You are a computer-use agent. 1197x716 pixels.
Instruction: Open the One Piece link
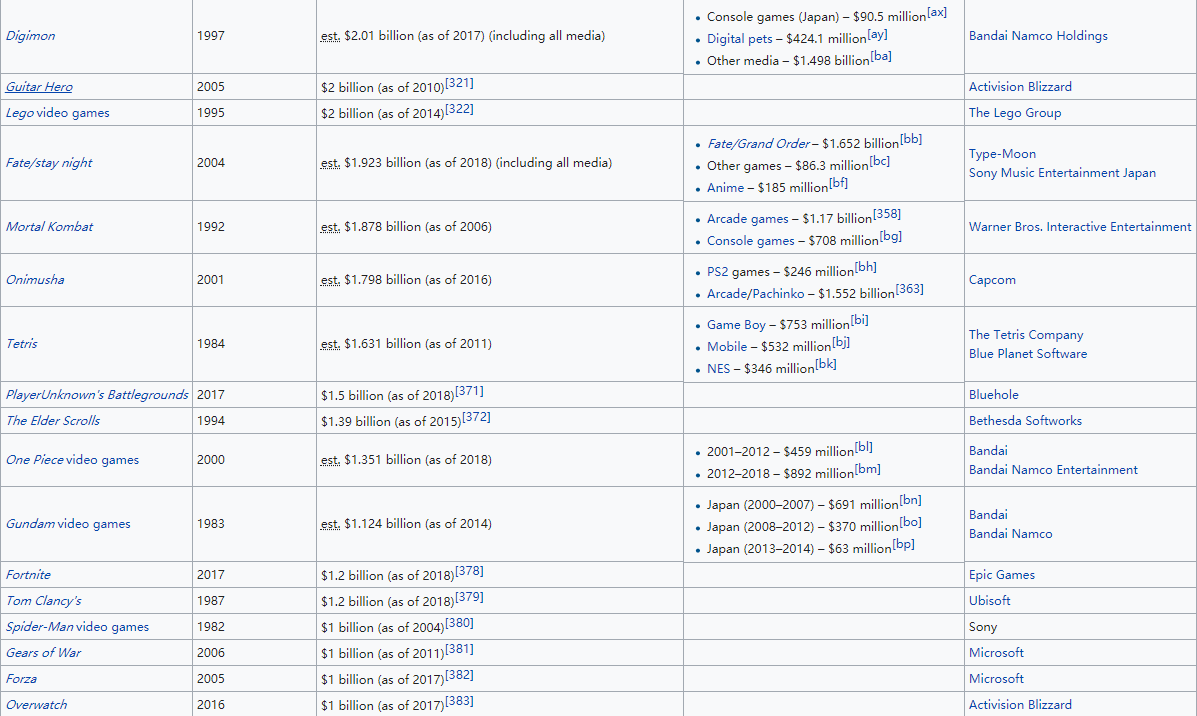[35, 460]
